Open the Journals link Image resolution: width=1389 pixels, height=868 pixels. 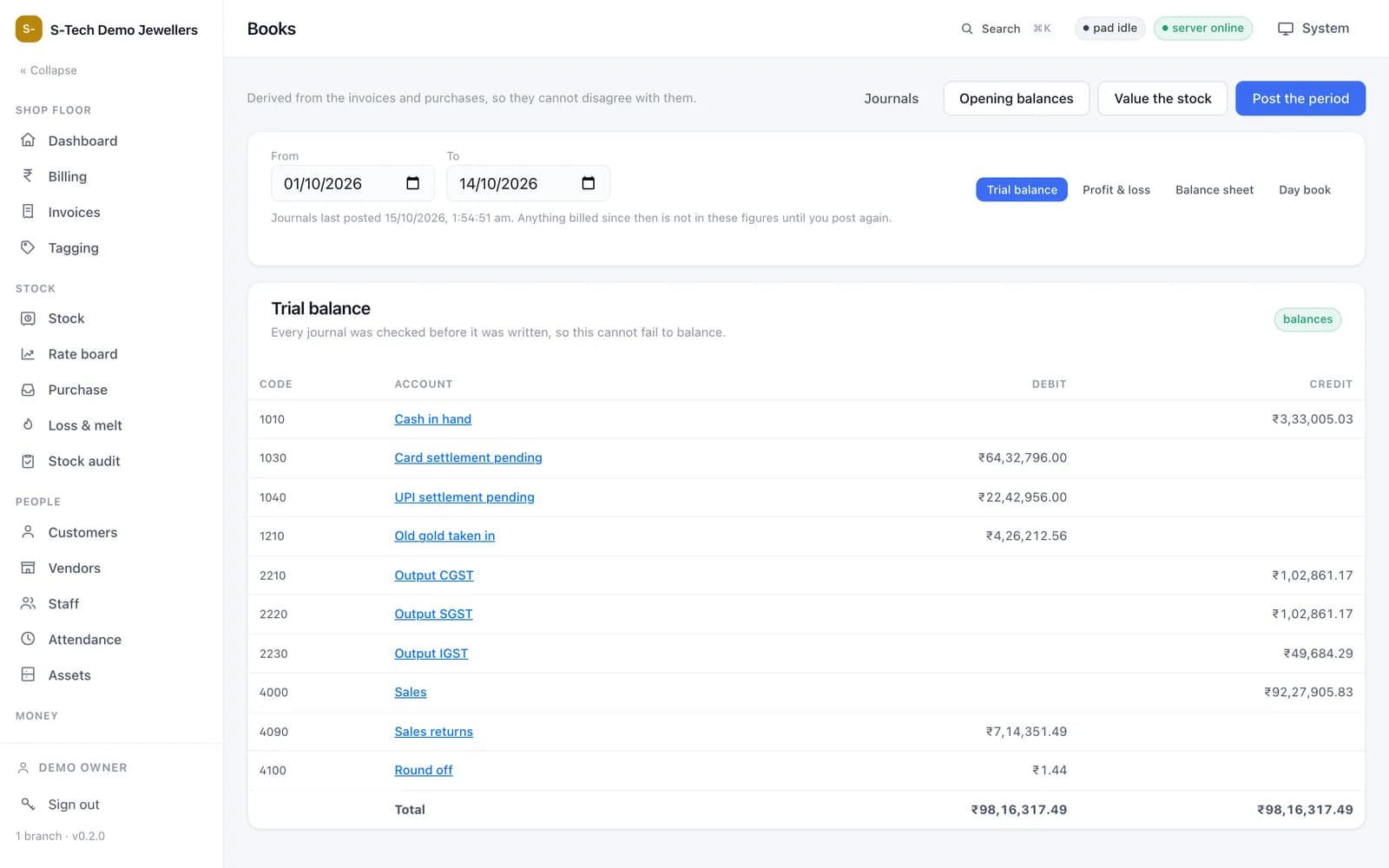[x=891, y=98]
